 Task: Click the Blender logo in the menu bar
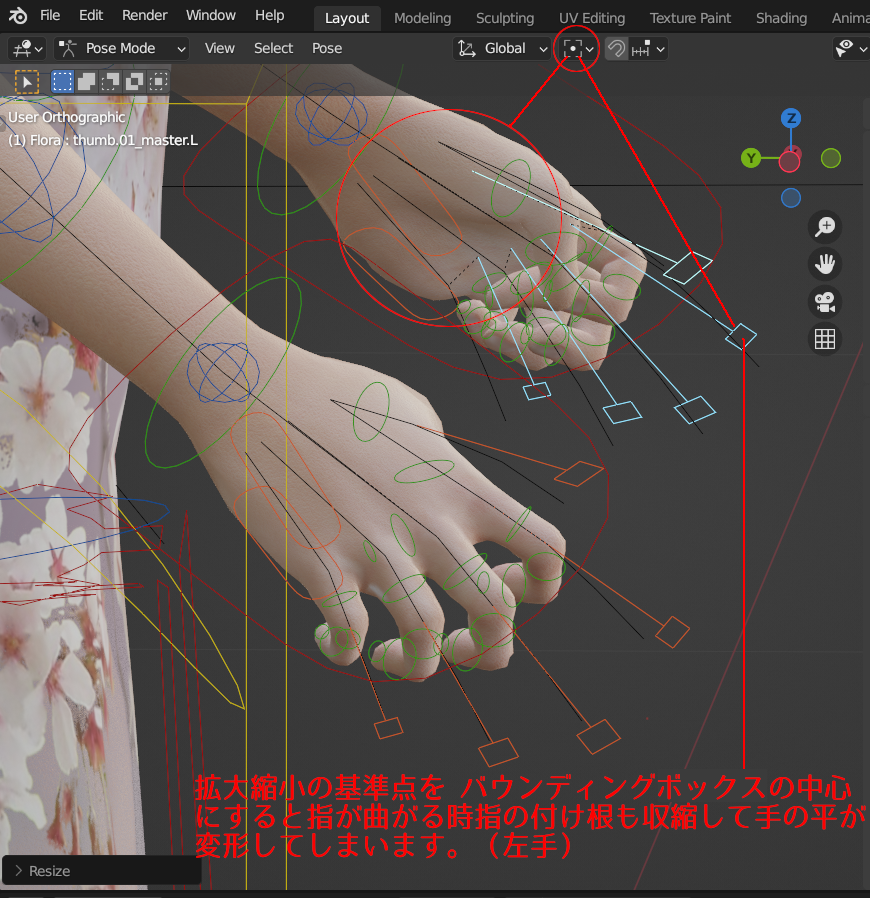pyautogui.click(x=15, y=15)
